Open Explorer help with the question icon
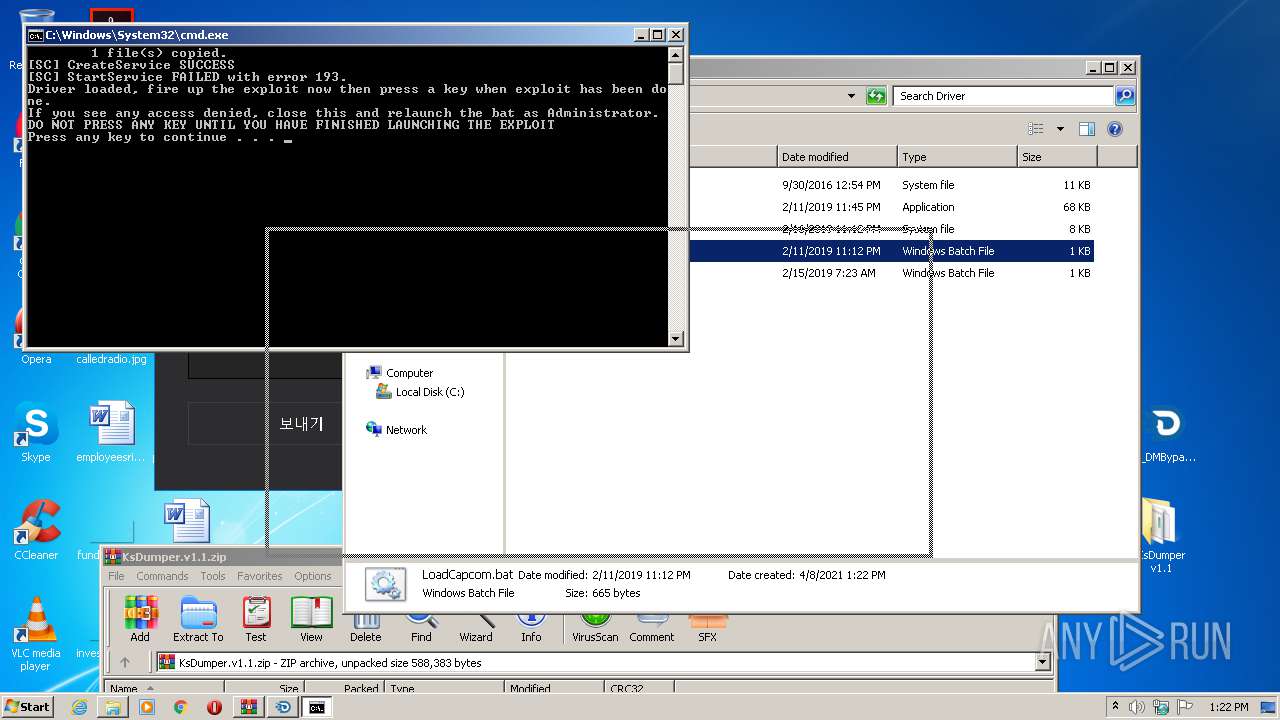The image size is (1280, 720). [x=1115, y=129]
